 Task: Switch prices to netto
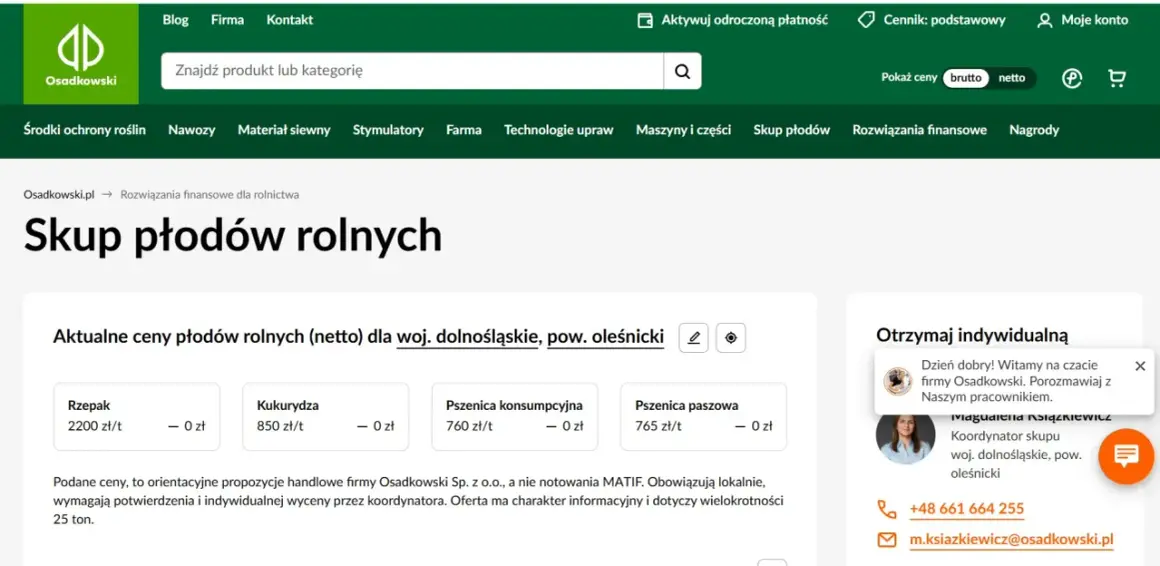(1012, 77)
